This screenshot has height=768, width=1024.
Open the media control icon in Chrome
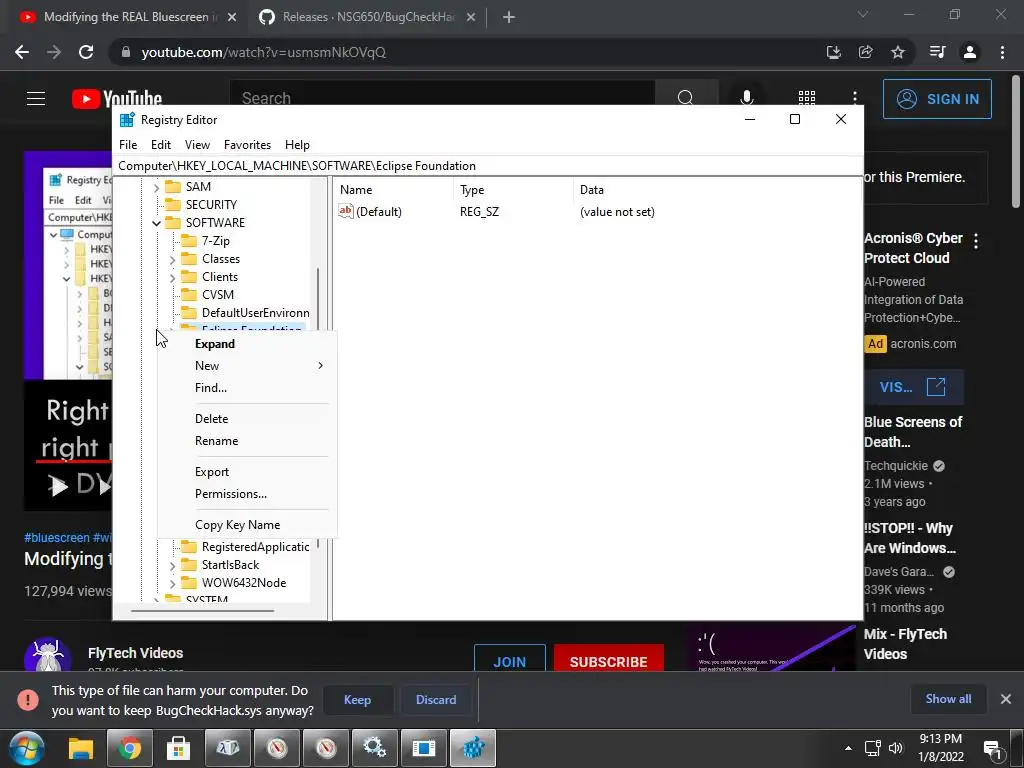click(938, 52)
